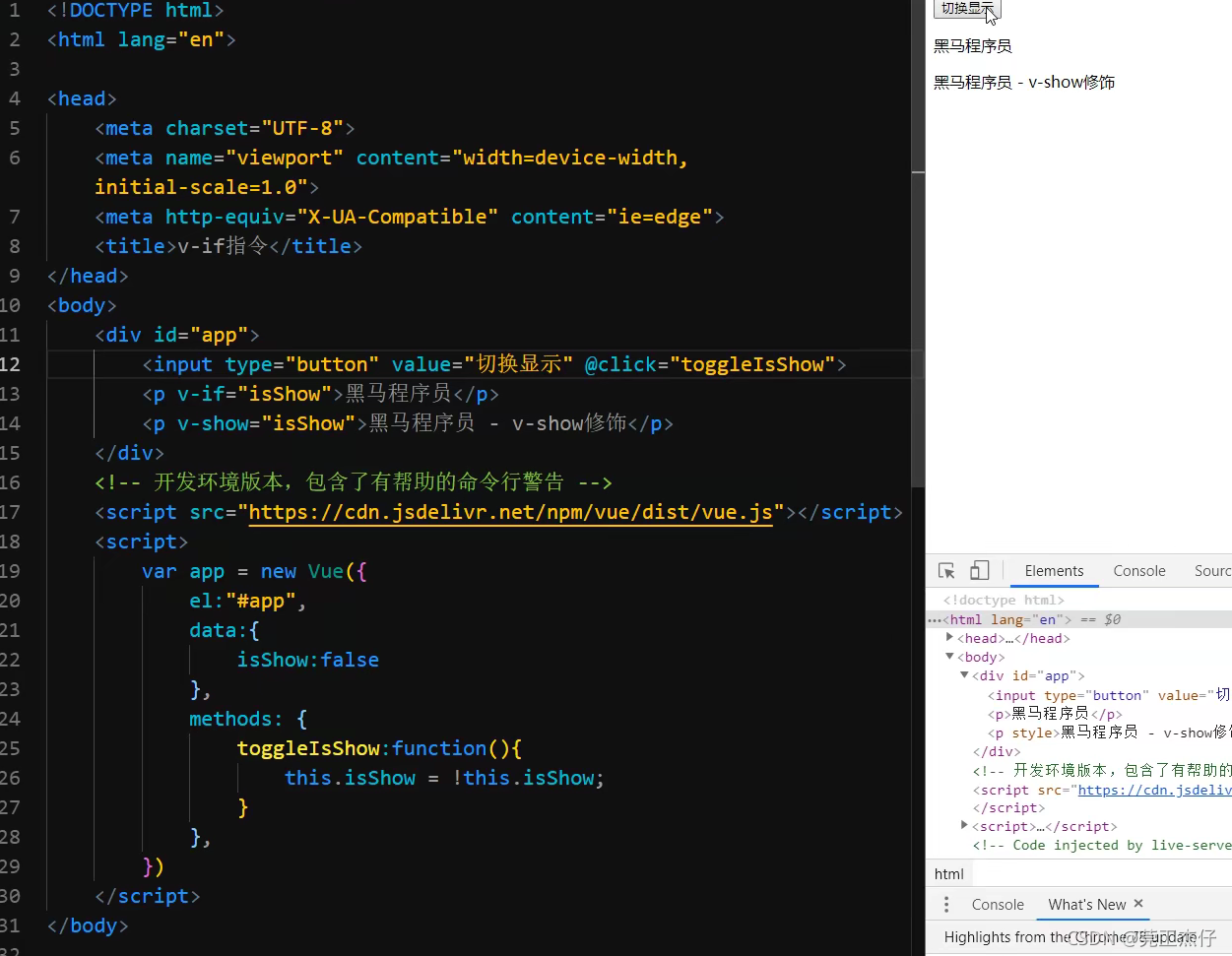
Task: Click v-show="isShow" attribute on line 14
Action: pos(267,423)
